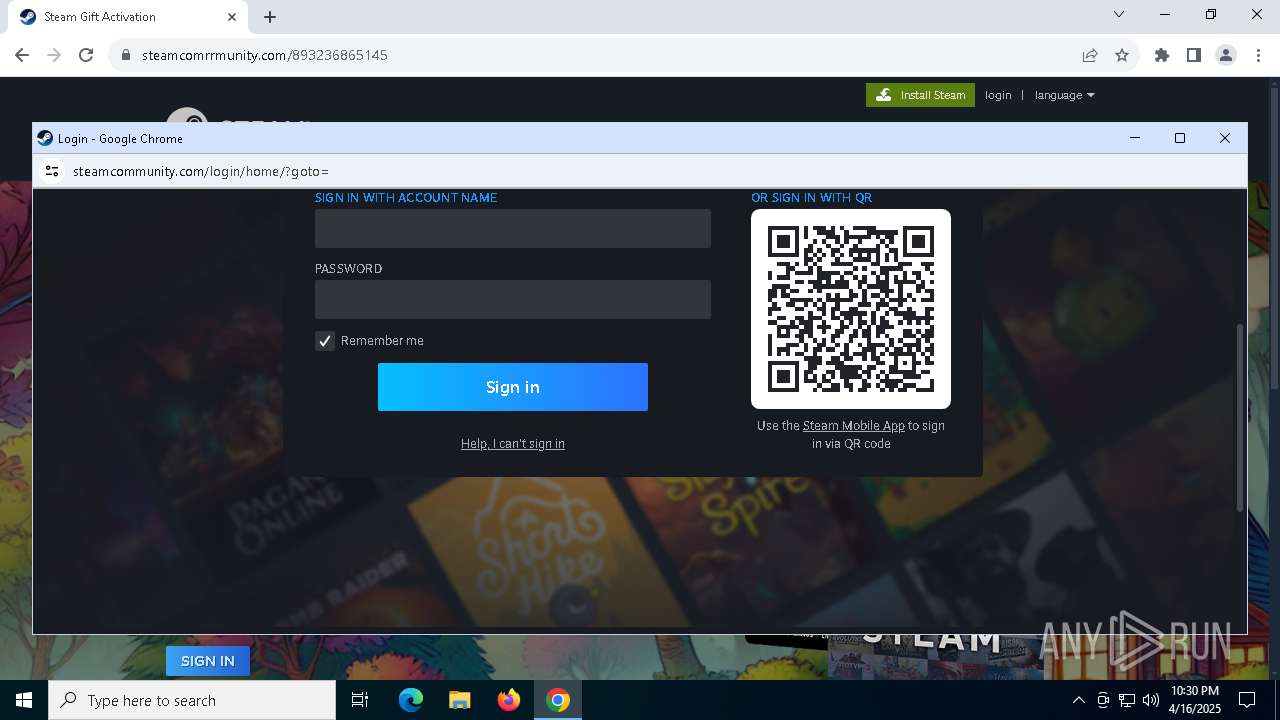Select the Steam Gift Activation tab
Viewport: 1280px width, 720px height.
[128, 17]
